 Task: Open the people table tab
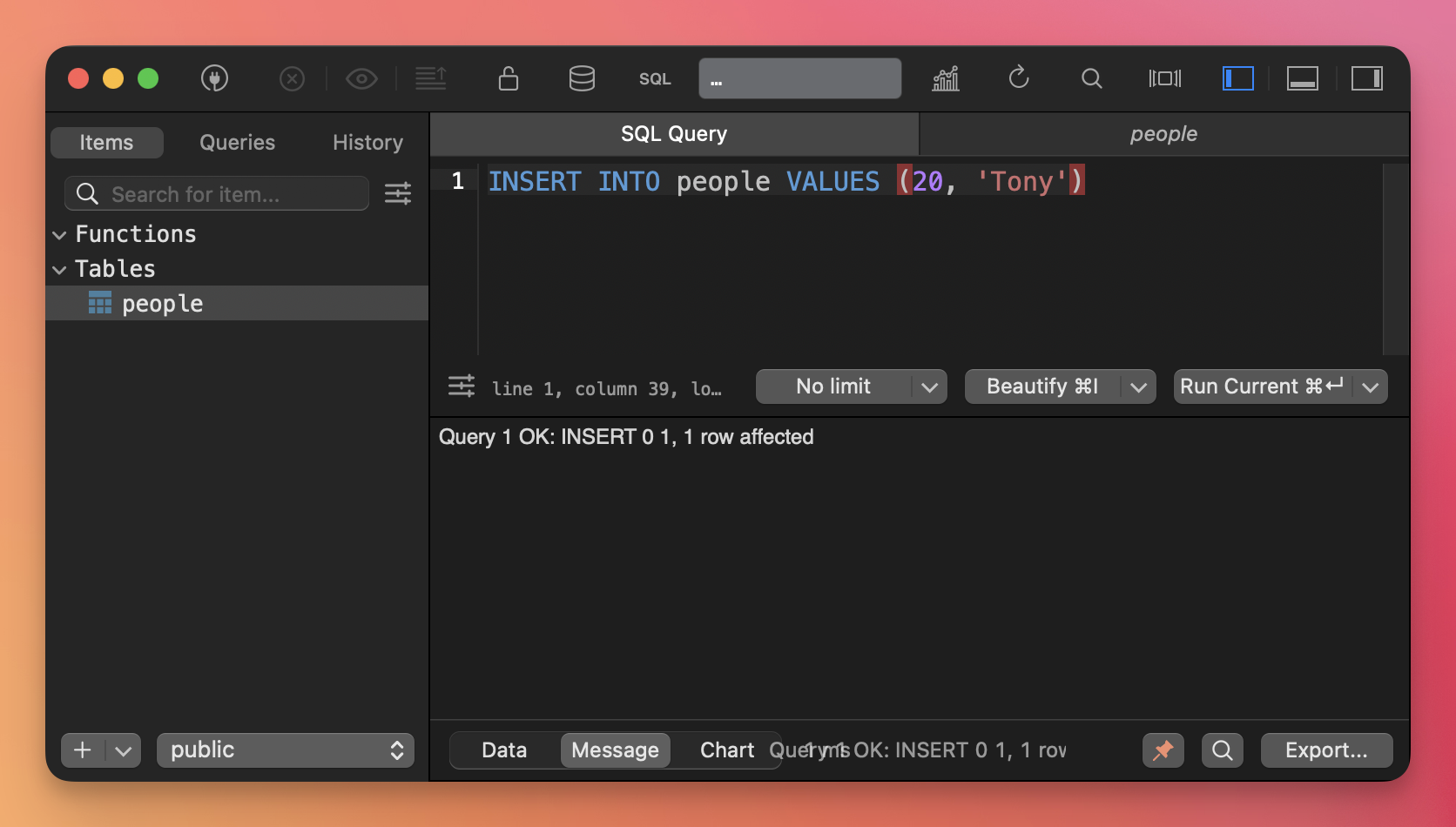coord(1163,134)
